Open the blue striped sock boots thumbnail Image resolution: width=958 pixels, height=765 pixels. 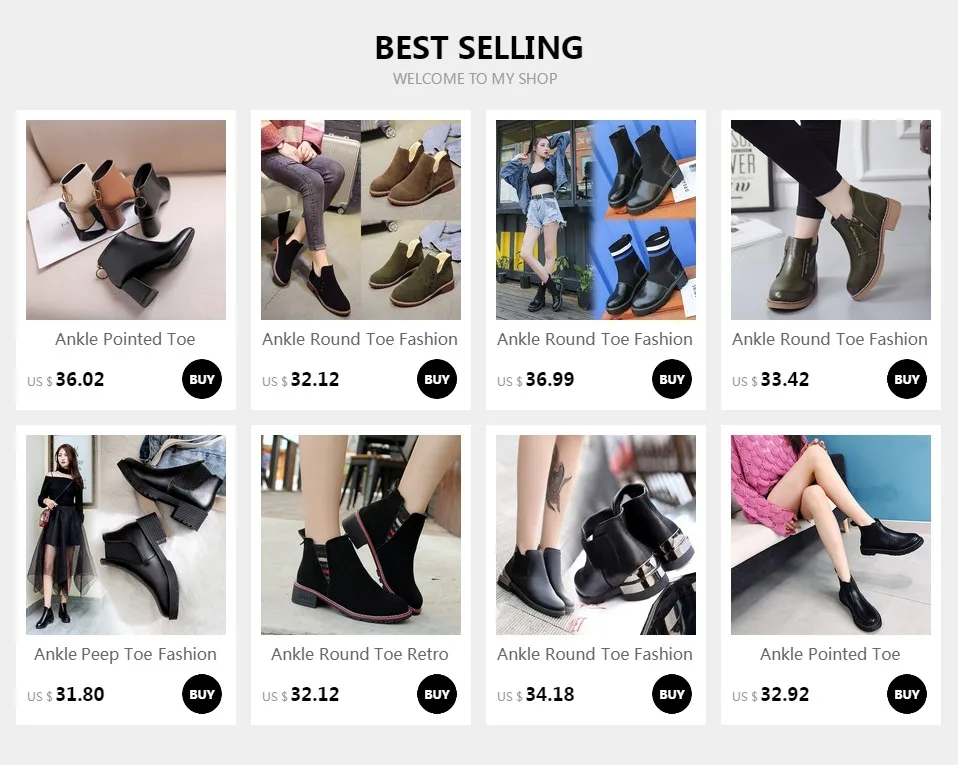click(x=596, y=220)
